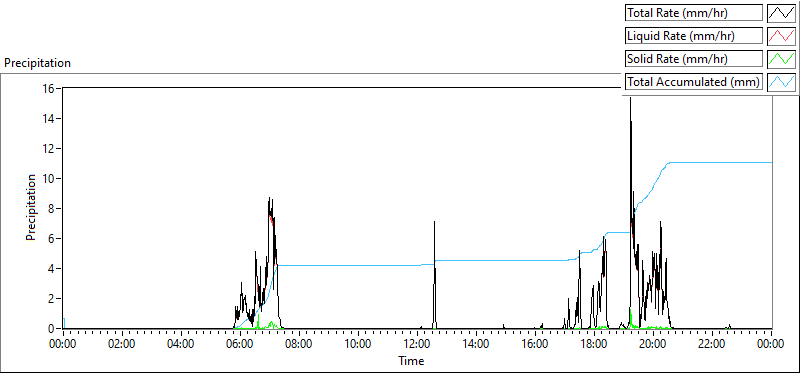800x373 pixels.
Task: Click the 08:00 time axis label
Action: (298, 344)
